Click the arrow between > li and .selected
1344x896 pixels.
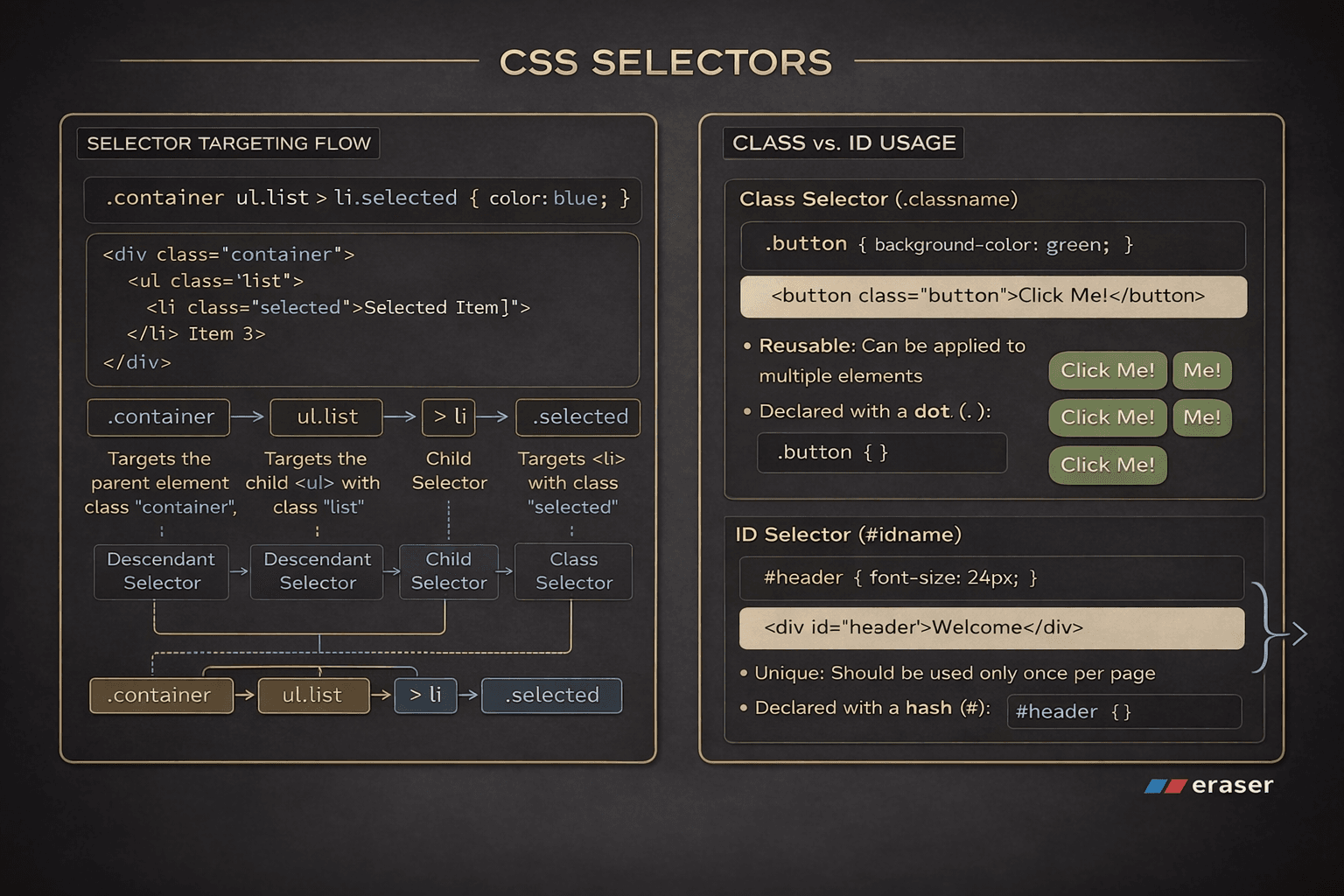pos(492,417)
